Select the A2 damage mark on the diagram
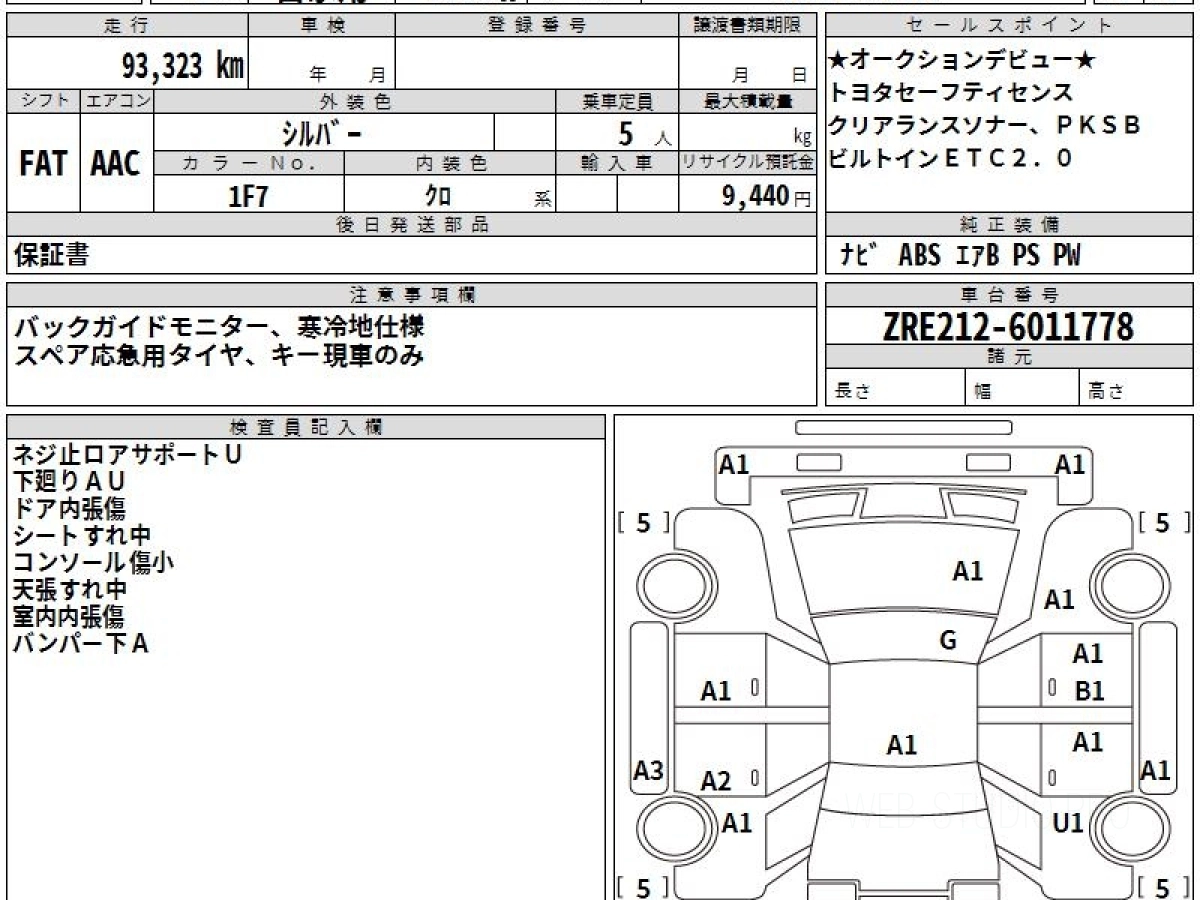The image size is (1200, 900). (x=716, y=781)
